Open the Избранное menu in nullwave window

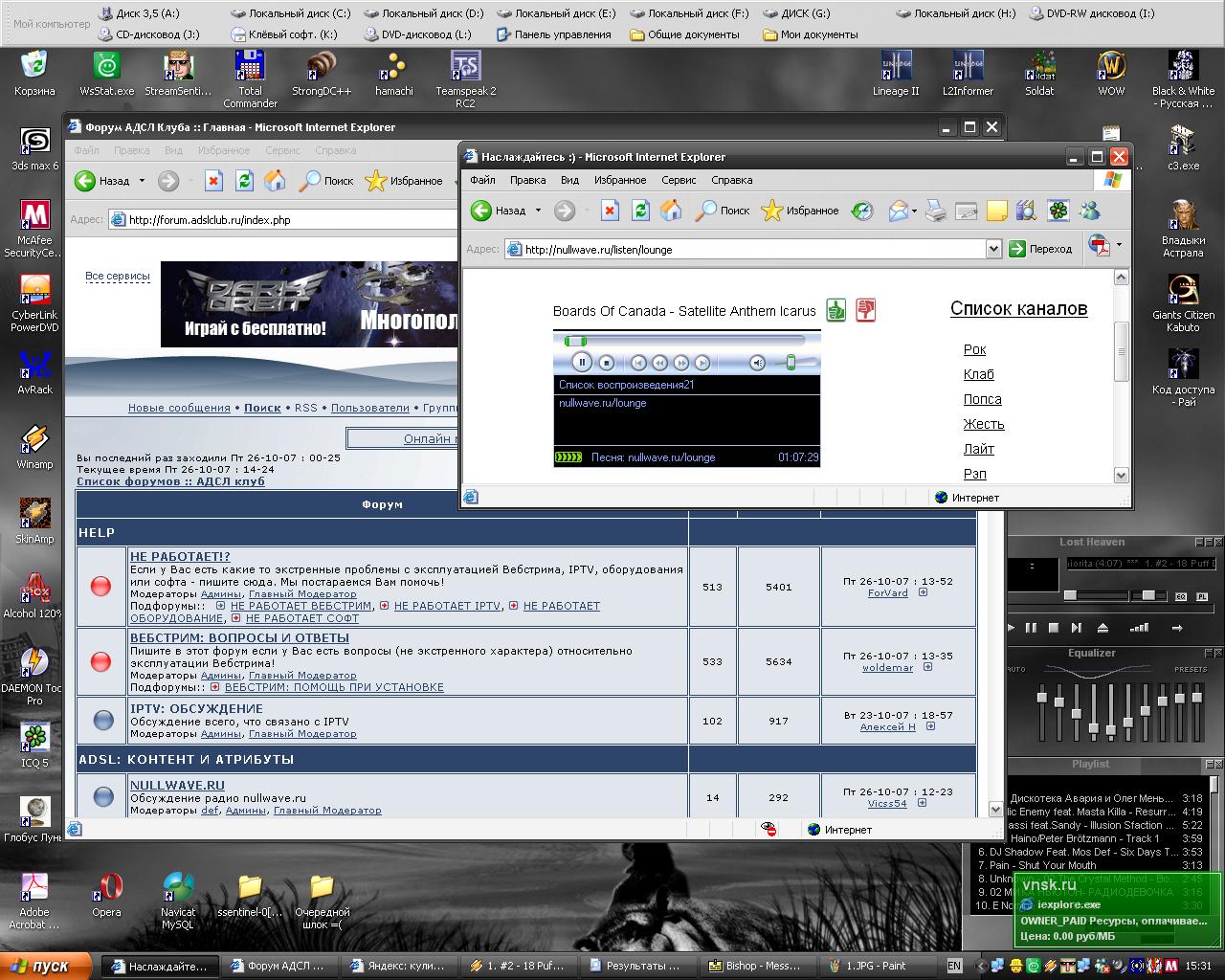click(619, 180)
